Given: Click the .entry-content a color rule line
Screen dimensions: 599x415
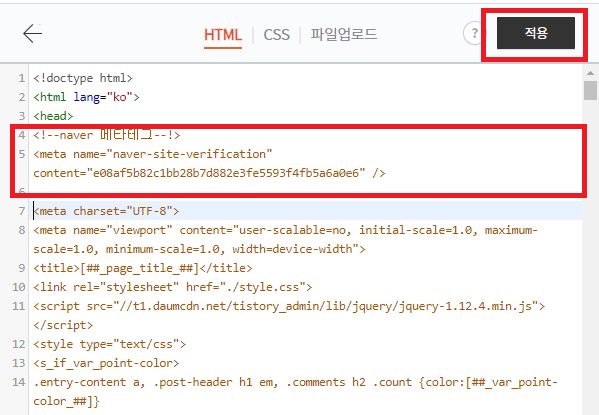Looking at the screenshot, I should click(x=296, y=382).
